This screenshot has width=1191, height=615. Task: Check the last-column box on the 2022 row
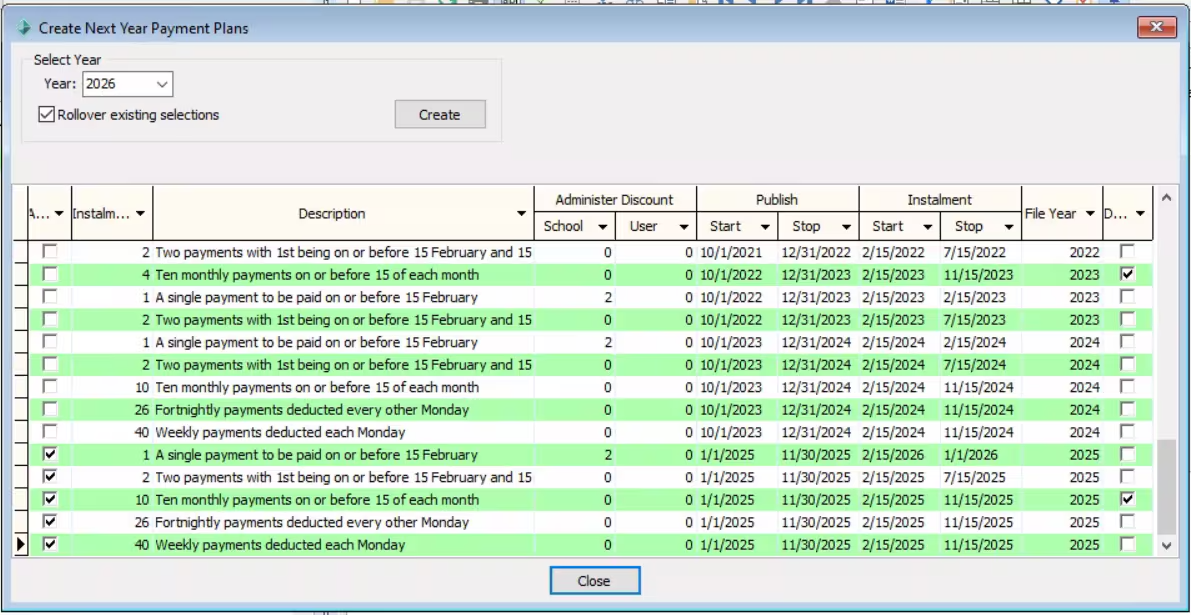click(1128, 251)
